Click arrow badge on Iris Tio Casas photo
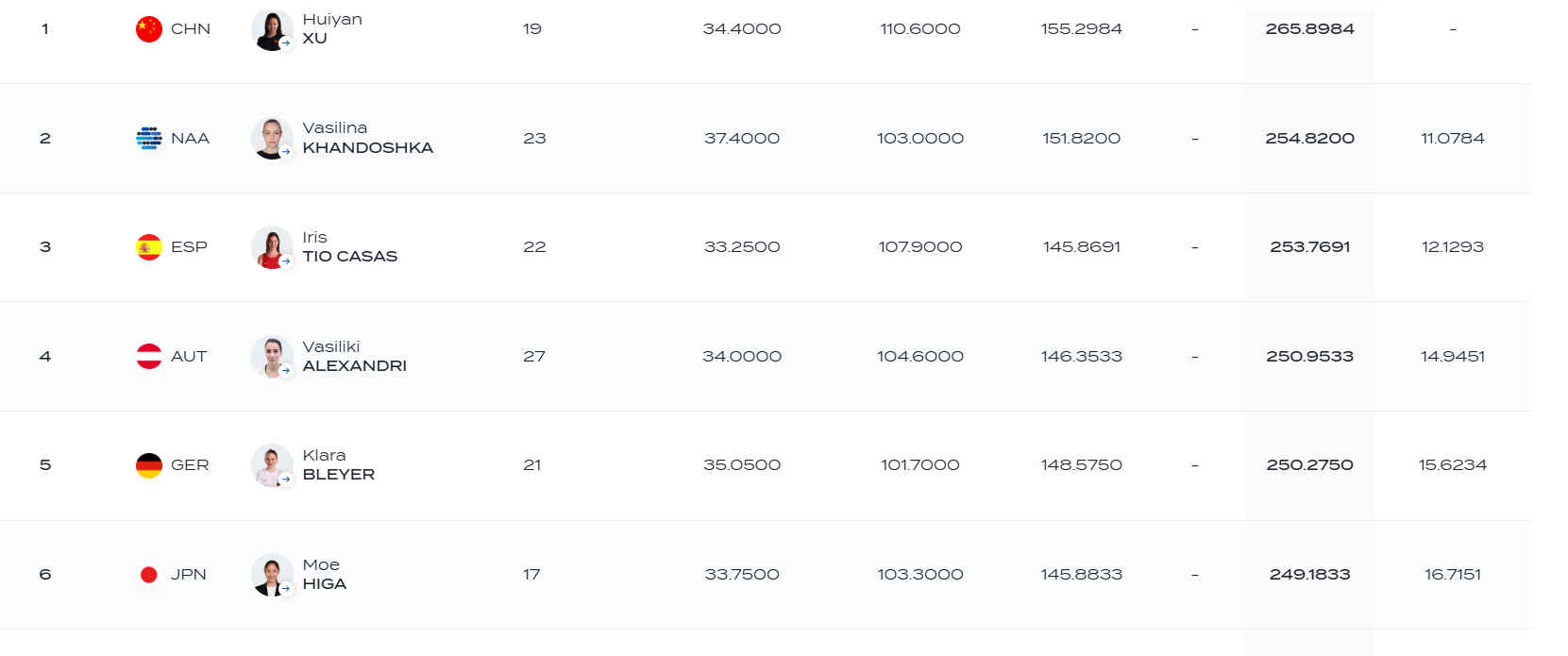 (x=286, y=261)
